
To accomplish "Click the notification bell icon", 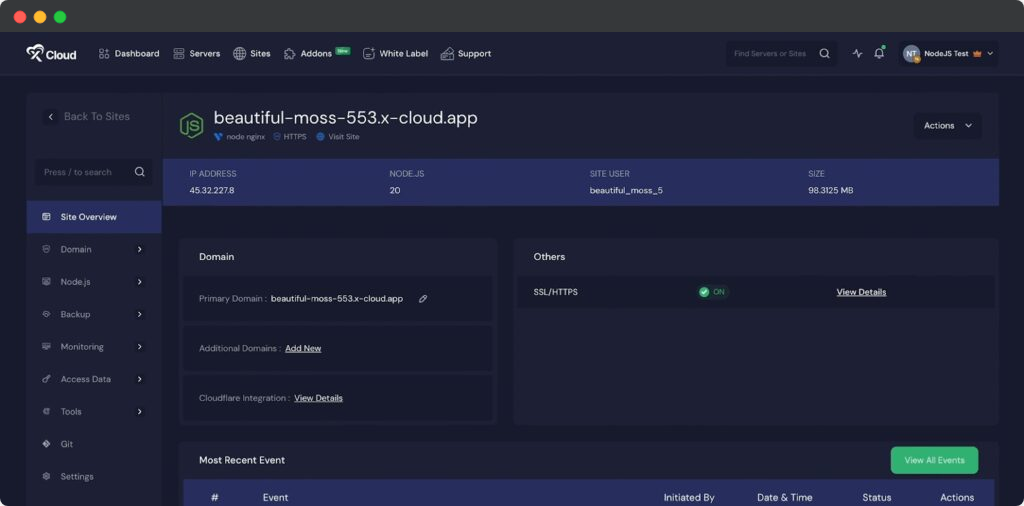I will click(879, 54).
